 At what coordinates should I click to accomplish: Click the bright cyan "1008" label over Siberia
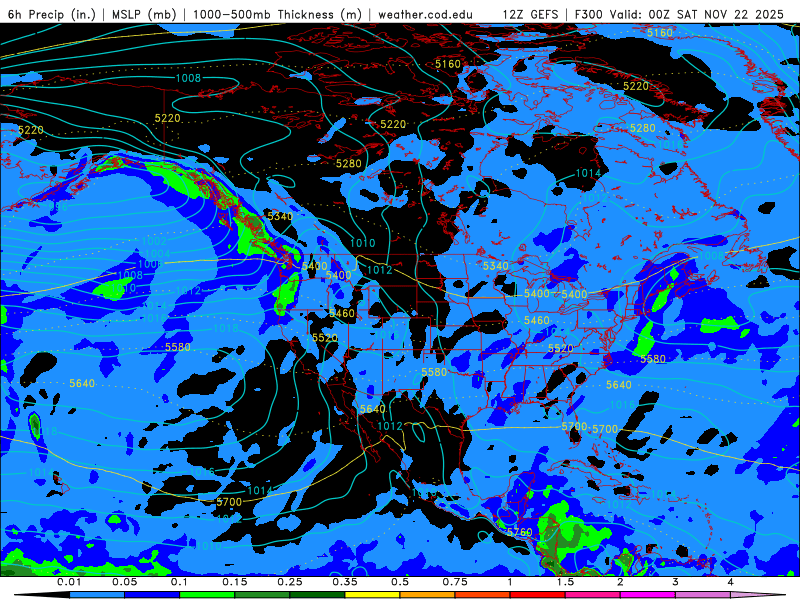pos(188,78)
